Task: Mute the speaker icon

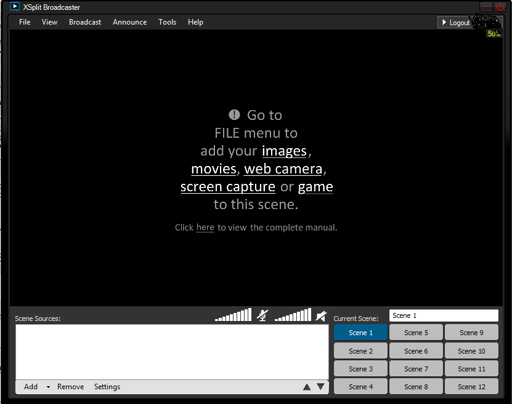Action: click(321, 315)
